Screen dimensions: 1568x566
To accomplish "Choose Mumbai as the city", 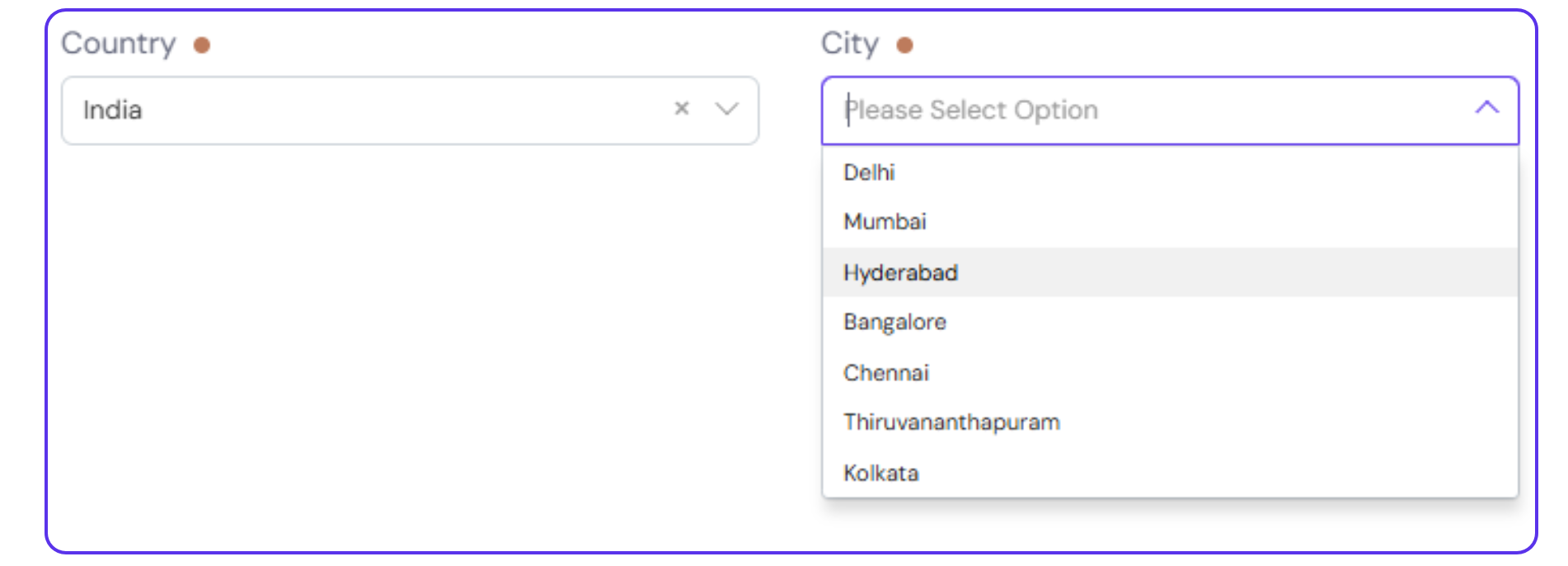I will pyautogui.click(x=885, y=222).
